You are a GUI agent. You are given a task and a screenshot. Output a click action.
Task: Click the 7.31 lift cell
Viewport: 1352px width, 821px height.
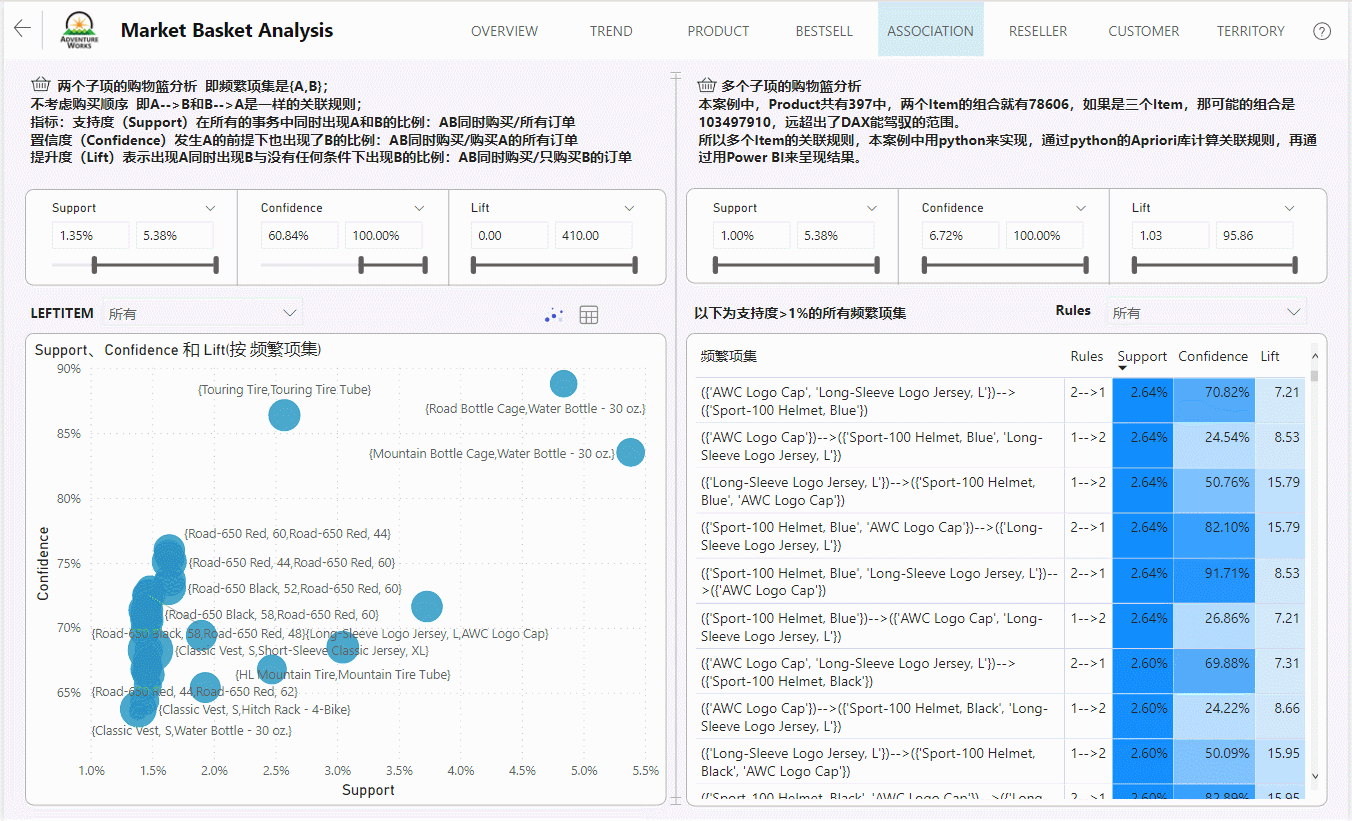(x=1280, y=671)
